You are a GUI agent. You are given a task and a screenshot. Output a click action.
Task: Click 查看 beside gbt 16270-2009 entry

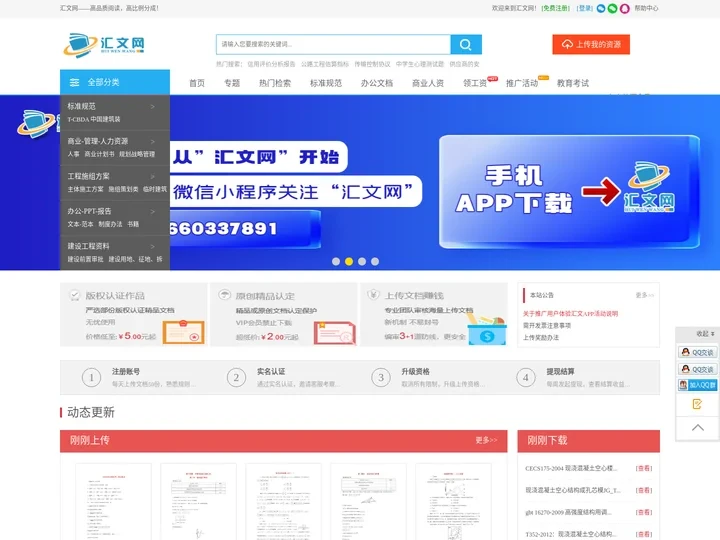click(x=644, y=512)
